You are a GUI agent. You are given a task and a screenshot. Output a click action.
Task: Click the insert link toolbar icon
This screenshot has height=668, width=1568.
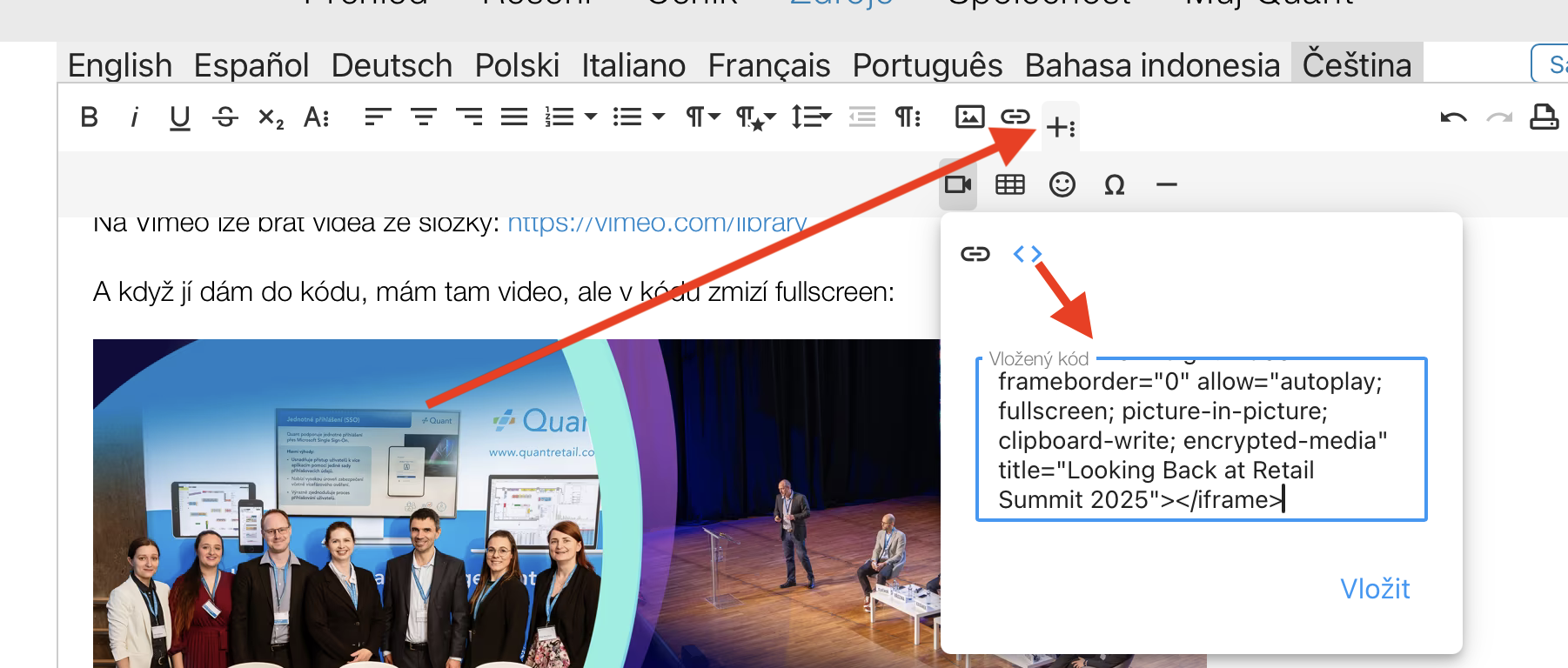point(1015,117)
